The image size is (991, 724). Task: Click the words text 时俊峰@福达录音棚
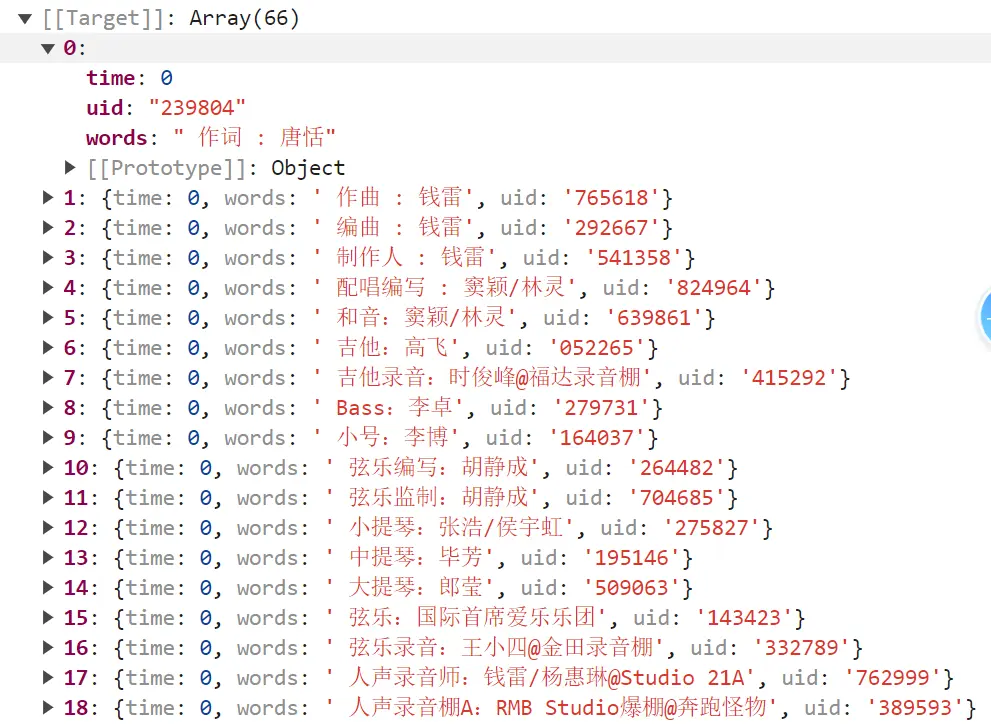[544, 377]
